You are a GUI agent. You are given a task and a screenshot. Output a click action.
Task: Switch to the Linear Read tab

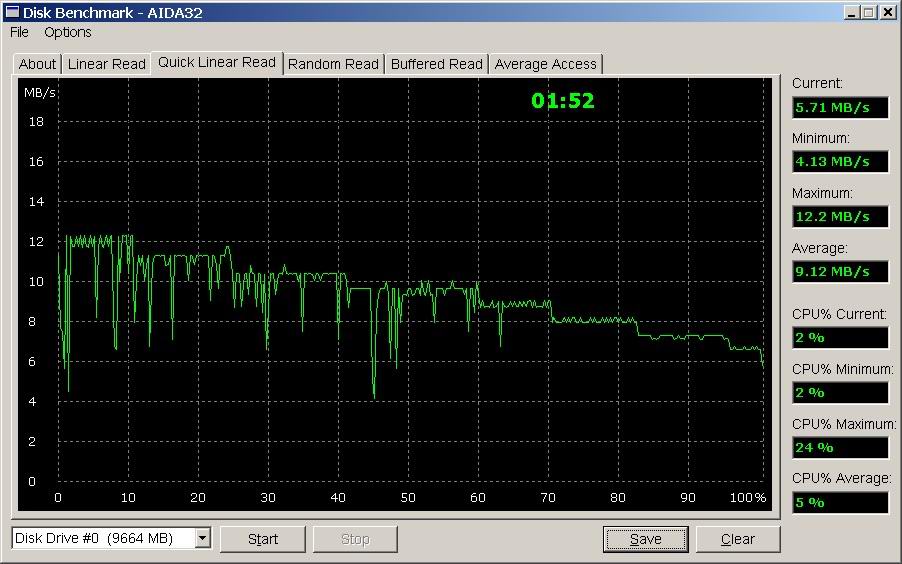[106, 64]
